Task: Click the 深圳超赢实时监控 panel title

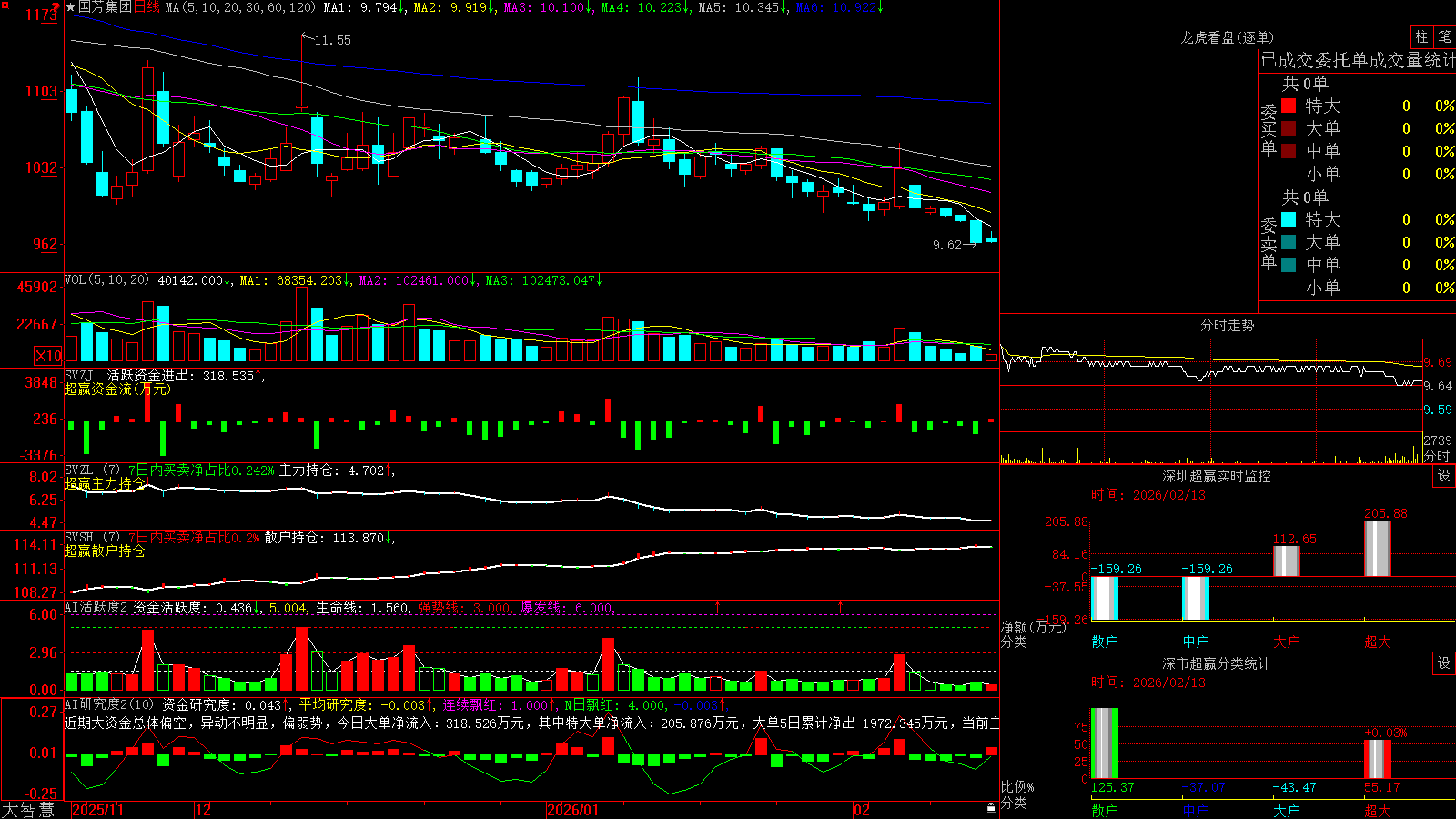Action: (1217, 476)
